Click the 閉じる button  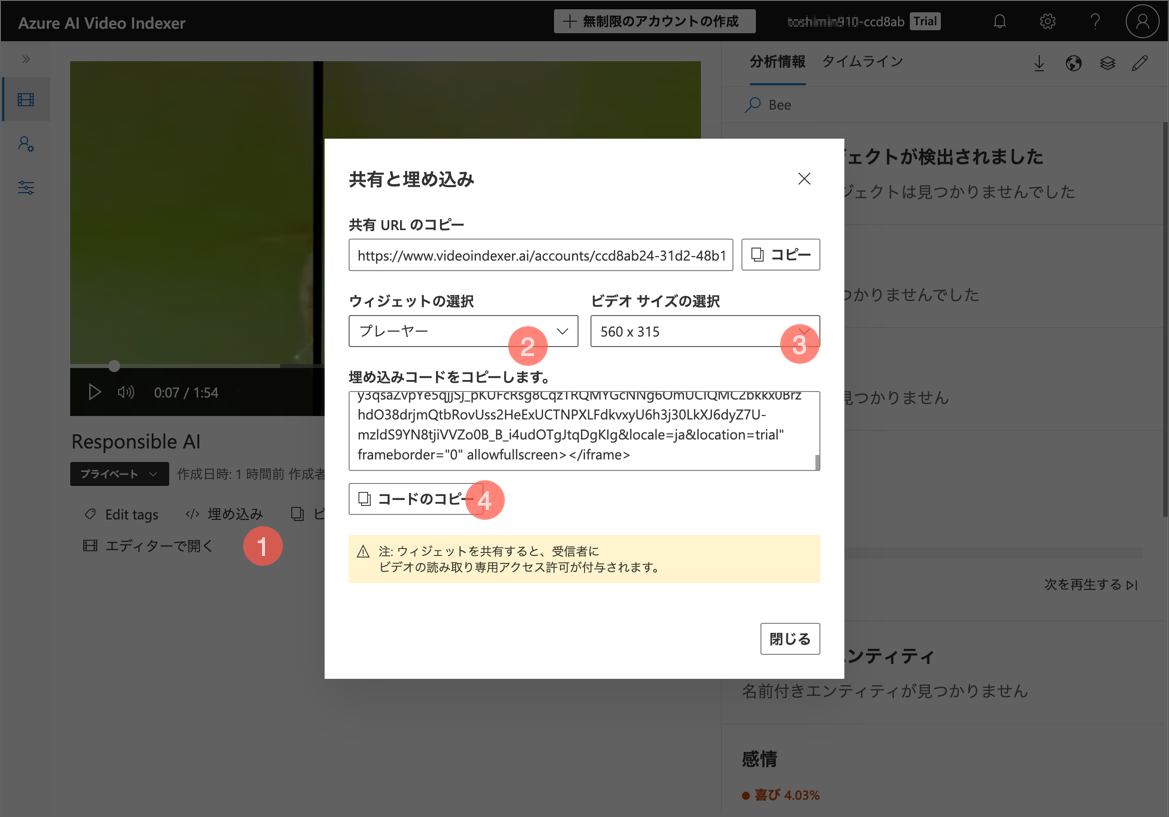(790, 639)
